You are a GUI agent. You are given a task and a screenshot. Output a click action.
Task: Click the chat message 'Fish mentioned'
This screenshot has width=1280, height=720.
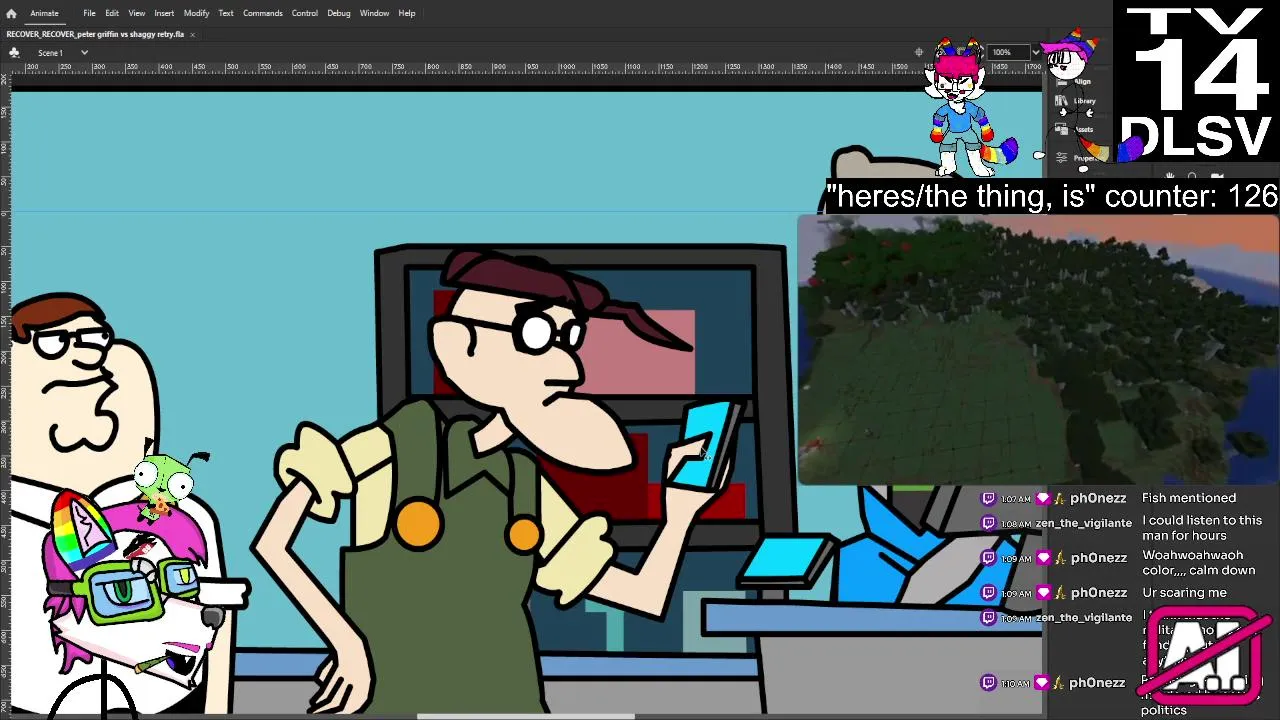click(1189, 498)
